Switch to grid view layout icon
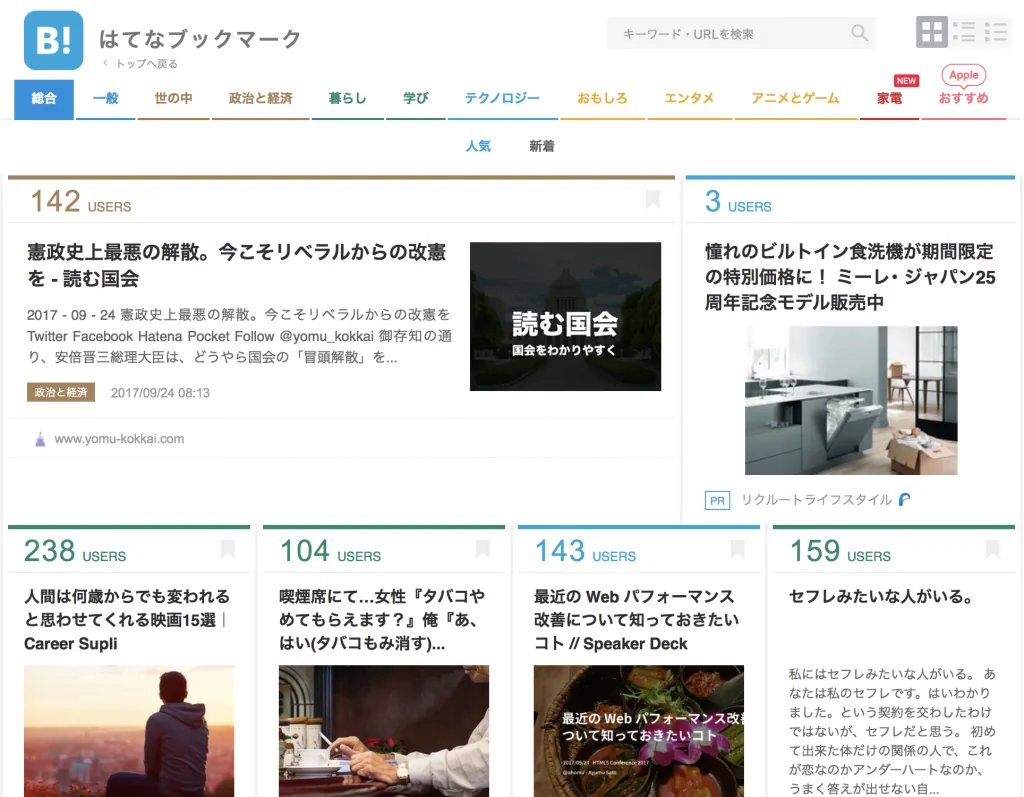 pyautogui.click(x=931, y=31)
